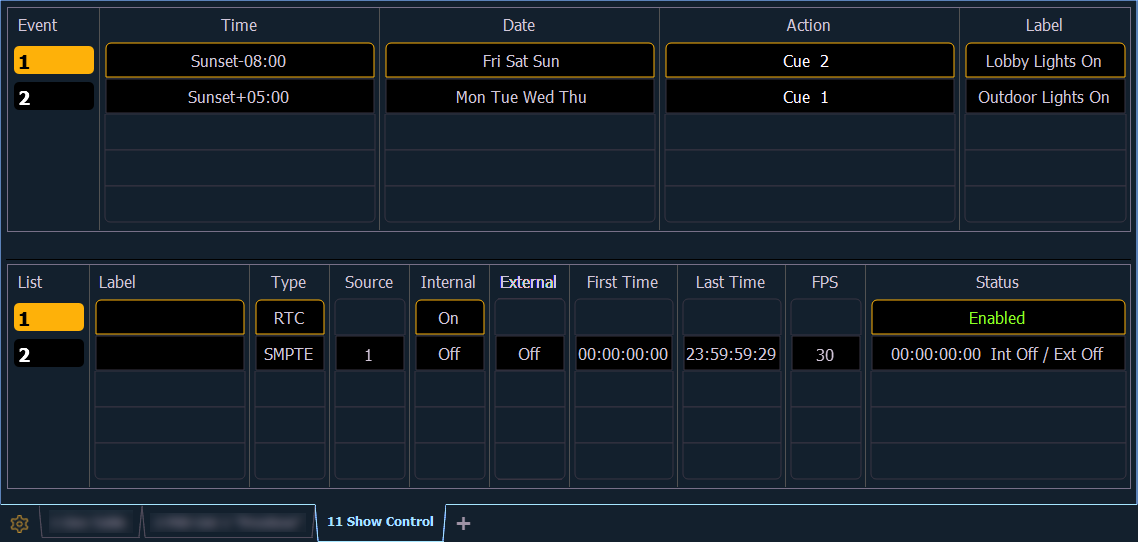Viewport: 1138px width, 542px height.
Task: Toggle Internal Off for SMPTE list 2
Action: coord(448,354)
